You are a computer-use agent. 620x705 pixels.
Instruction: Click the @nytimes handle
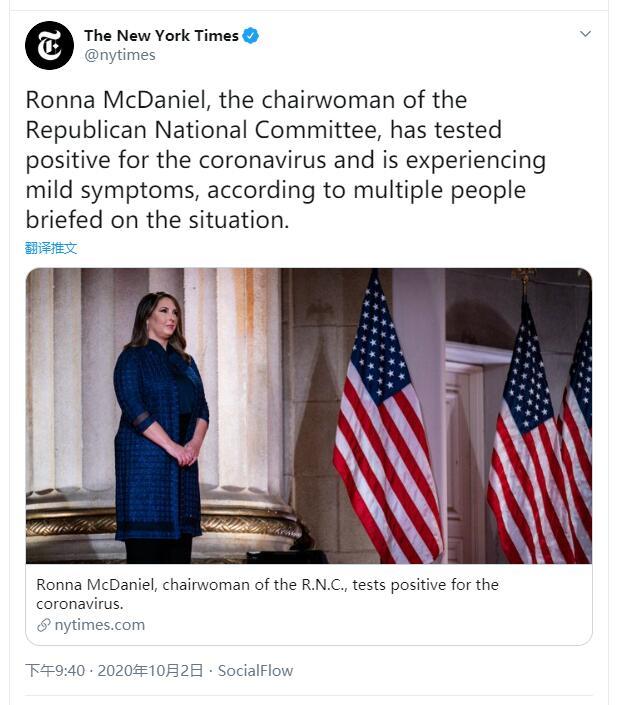pyautogui.click(x=120, y=55)
